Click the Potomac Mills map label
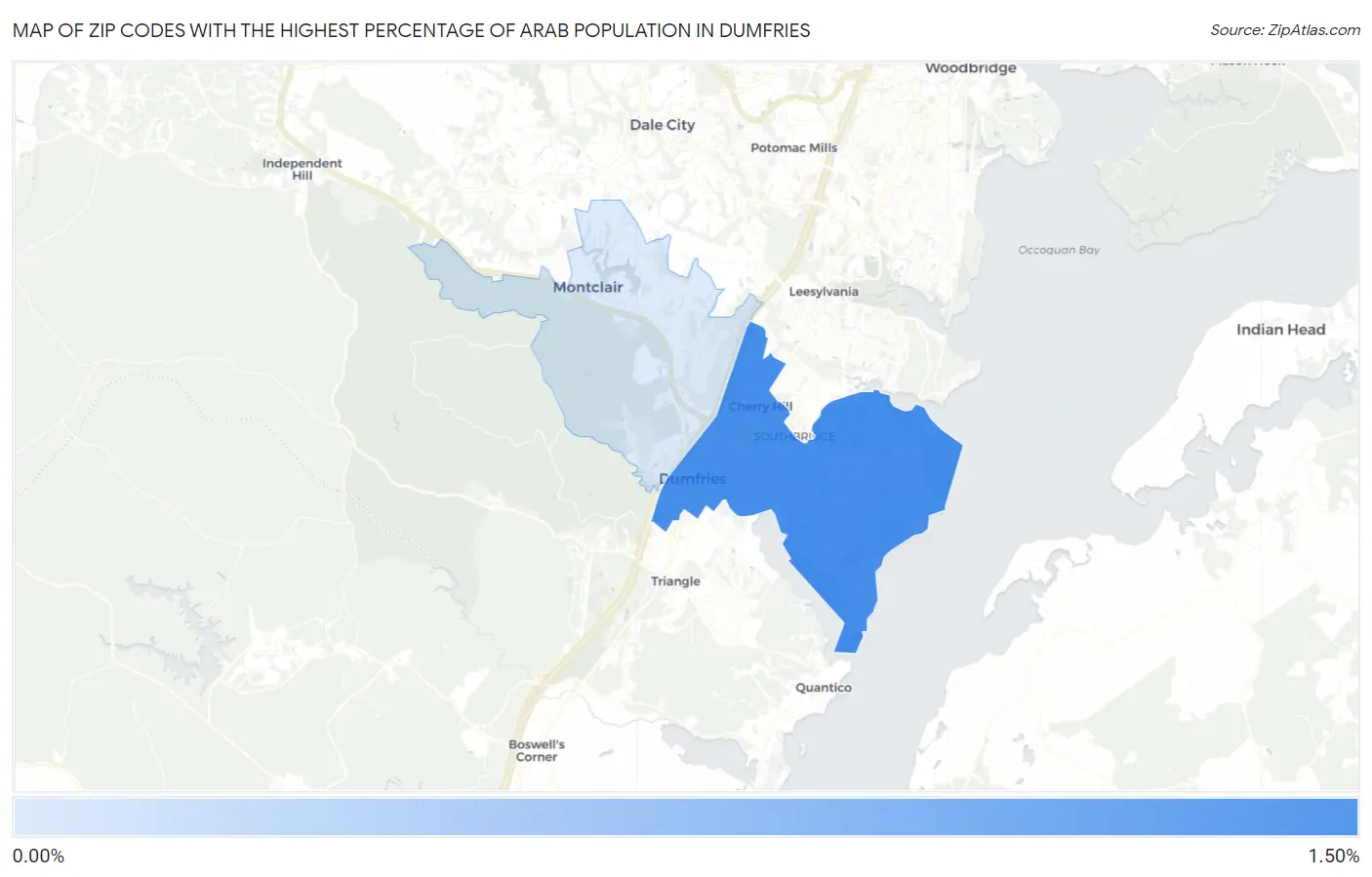The width and height of the screenshot is (1372, 877). click(793, 148)
